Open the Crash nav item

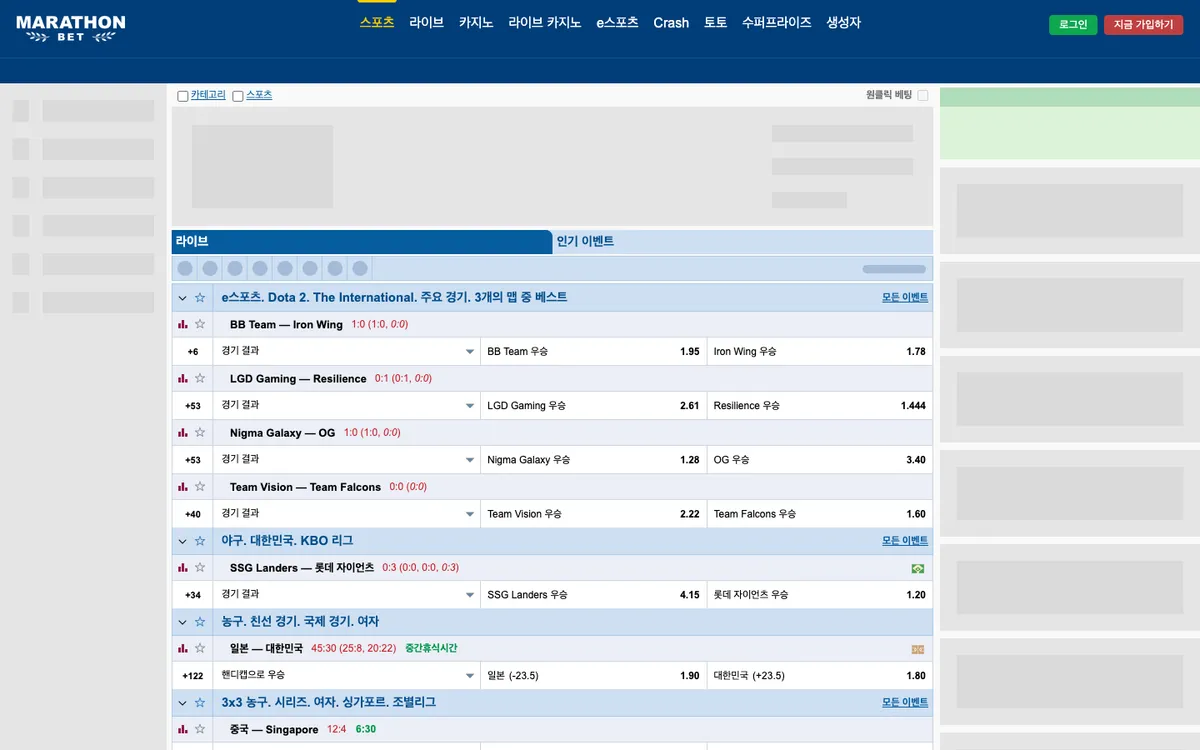coord(671,22)
